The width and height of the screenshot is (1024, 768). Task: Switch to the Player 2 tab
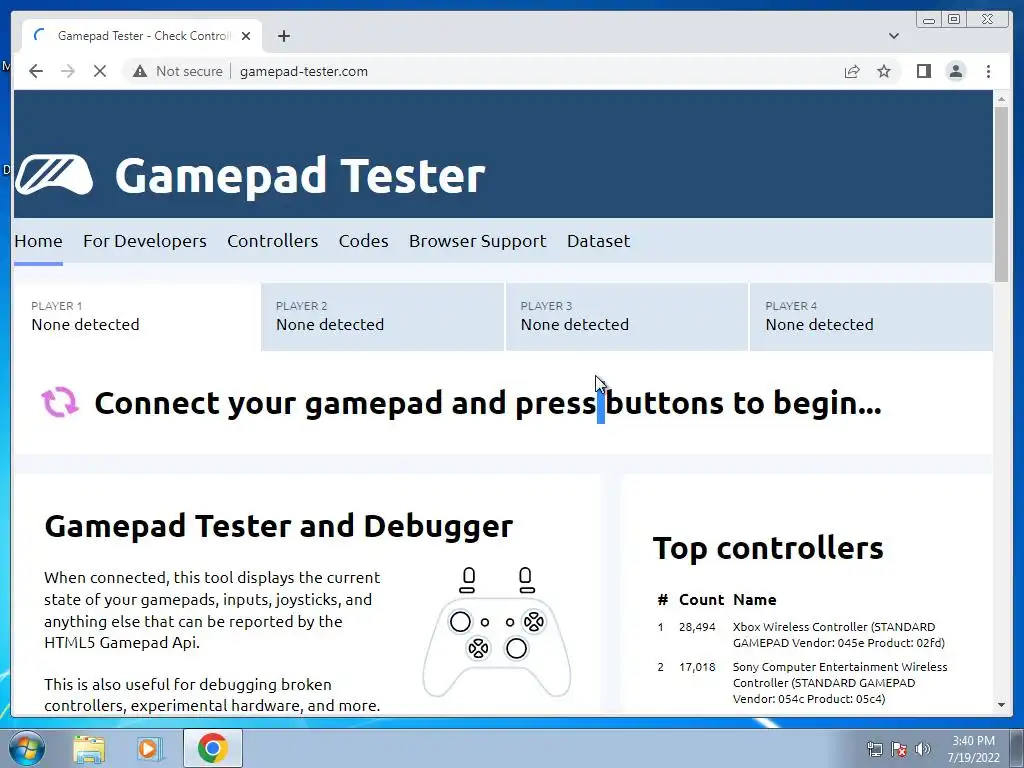[383, 317]
